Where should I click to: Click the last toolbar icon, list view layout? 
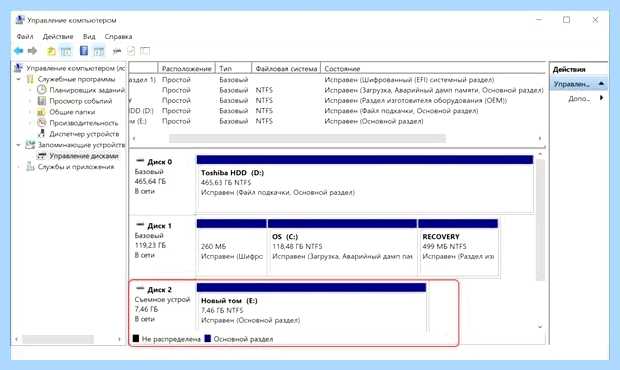pos(145,51)
